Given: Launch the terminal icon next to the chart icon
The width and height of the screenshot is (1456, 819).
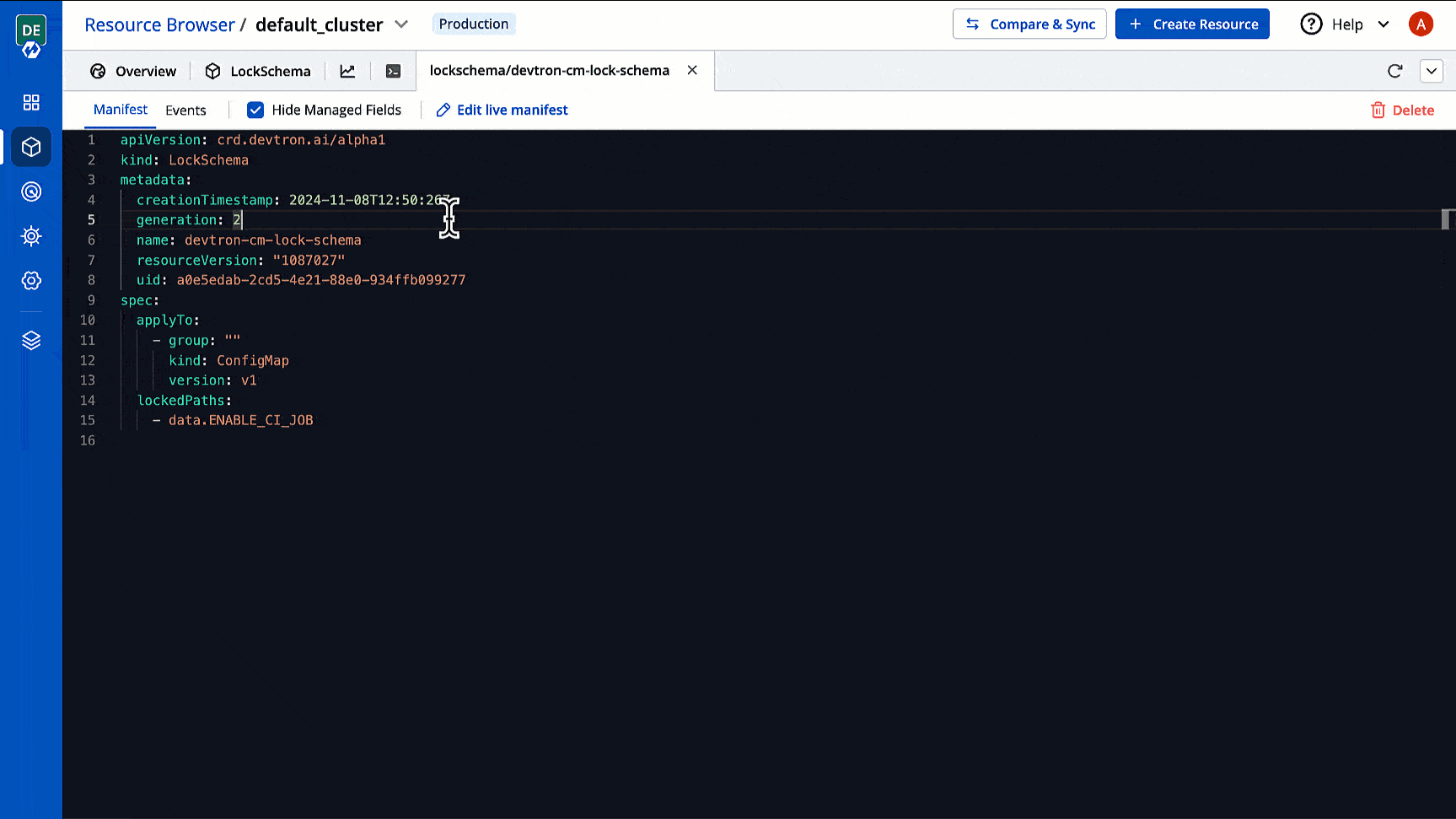Looking at the screenshot, I should coord(393,71).
